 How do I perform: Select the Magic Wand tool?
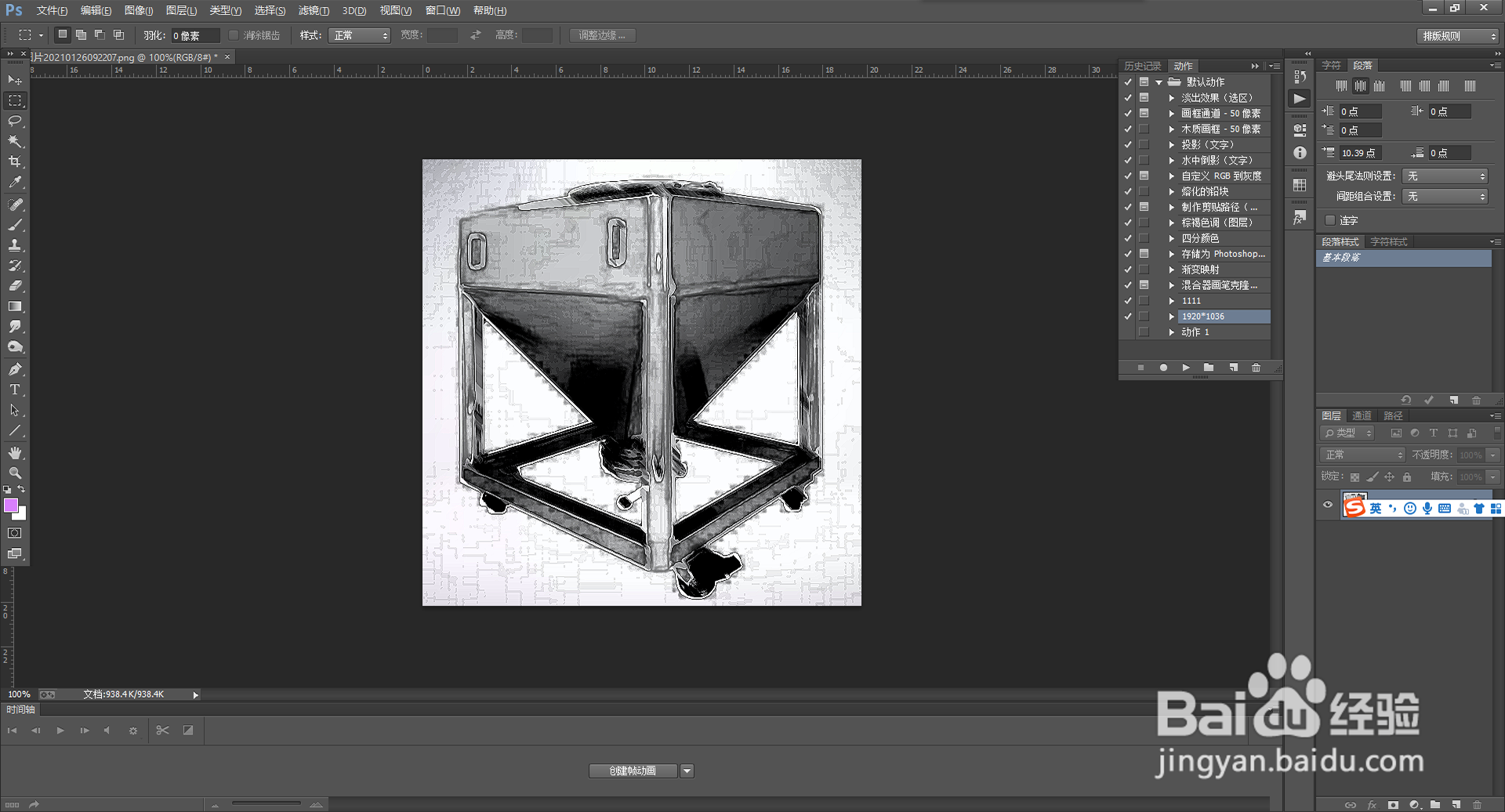pos(15,141)
